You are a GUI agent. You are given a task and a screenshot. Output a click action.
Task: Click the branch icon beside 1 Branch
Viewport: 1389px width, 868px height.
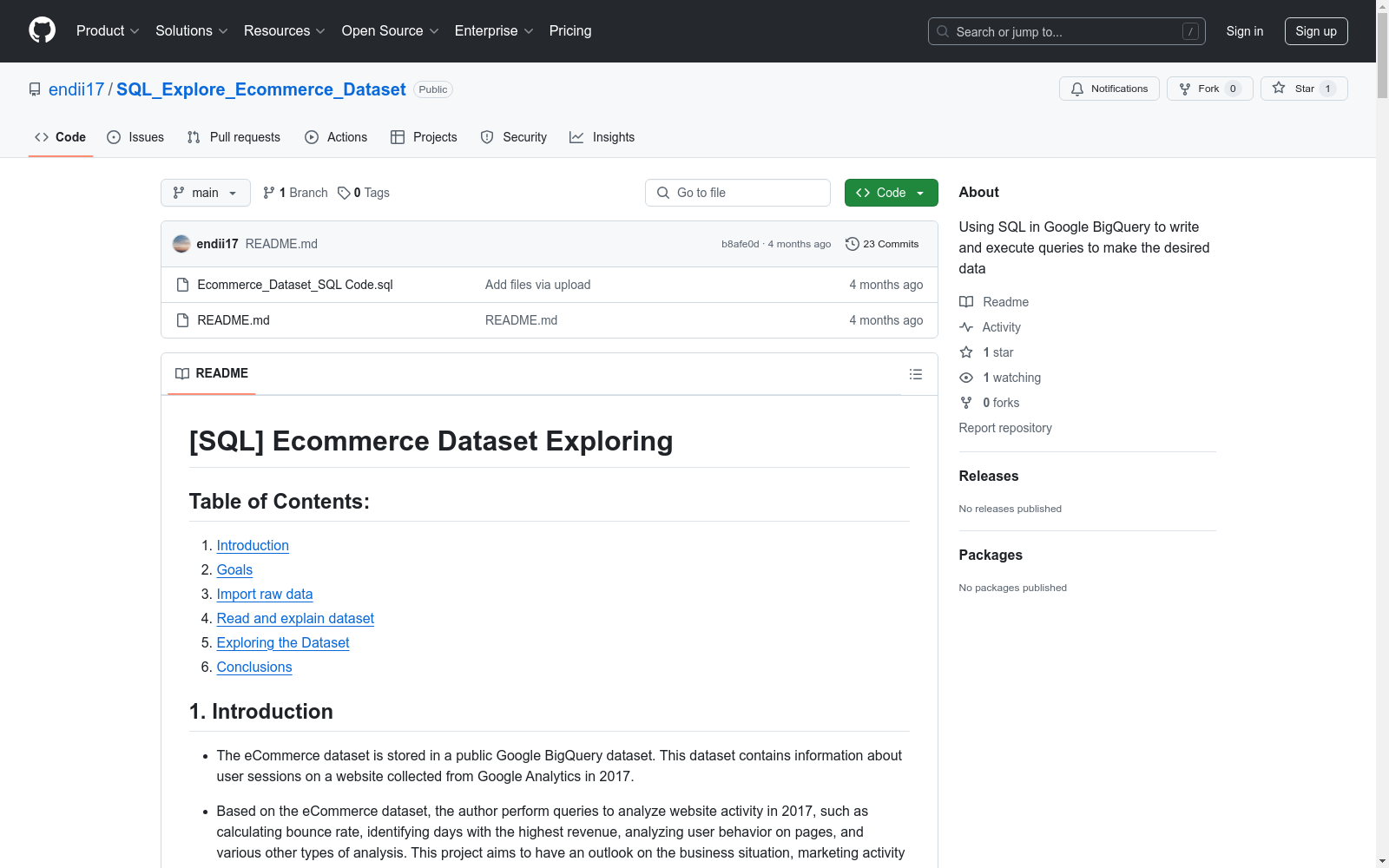point(269,193)
